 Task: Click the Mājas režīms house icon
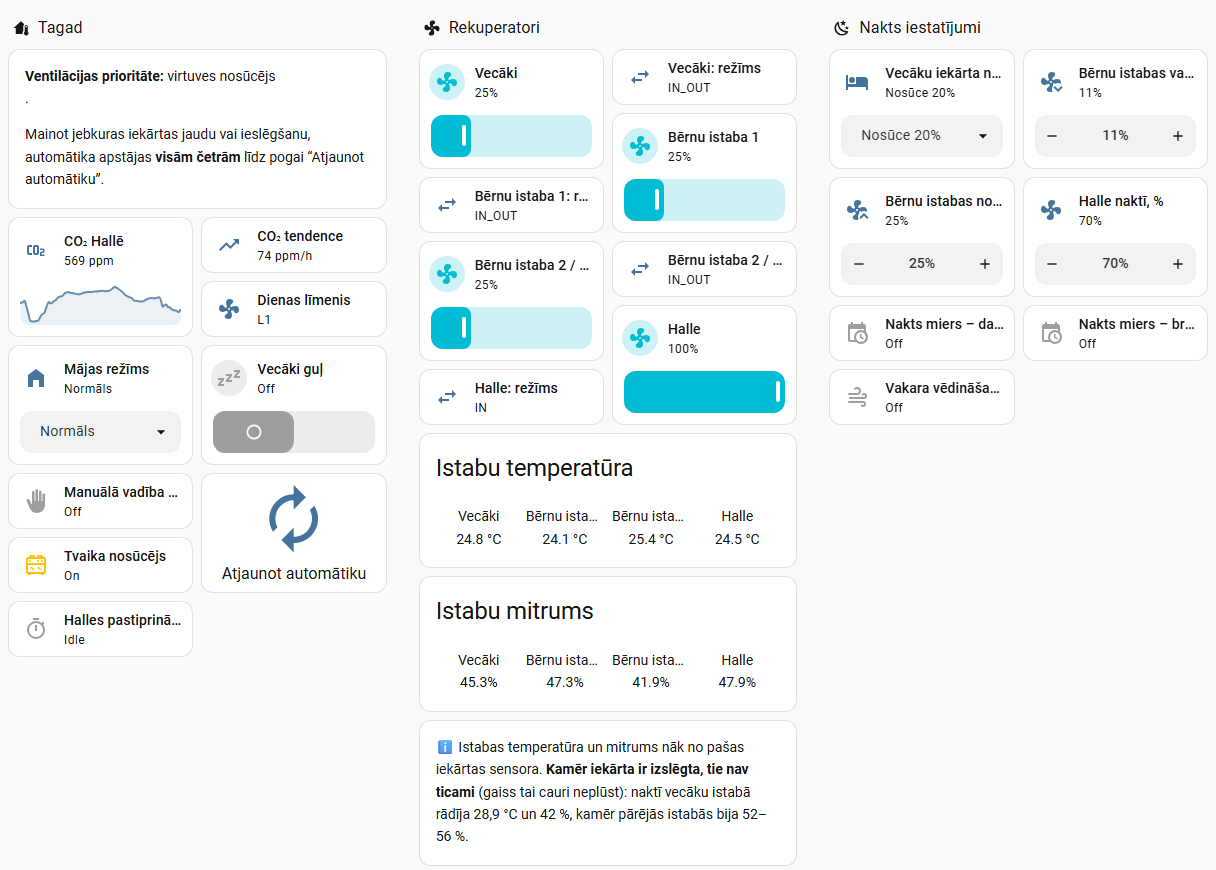coord(36,378)
